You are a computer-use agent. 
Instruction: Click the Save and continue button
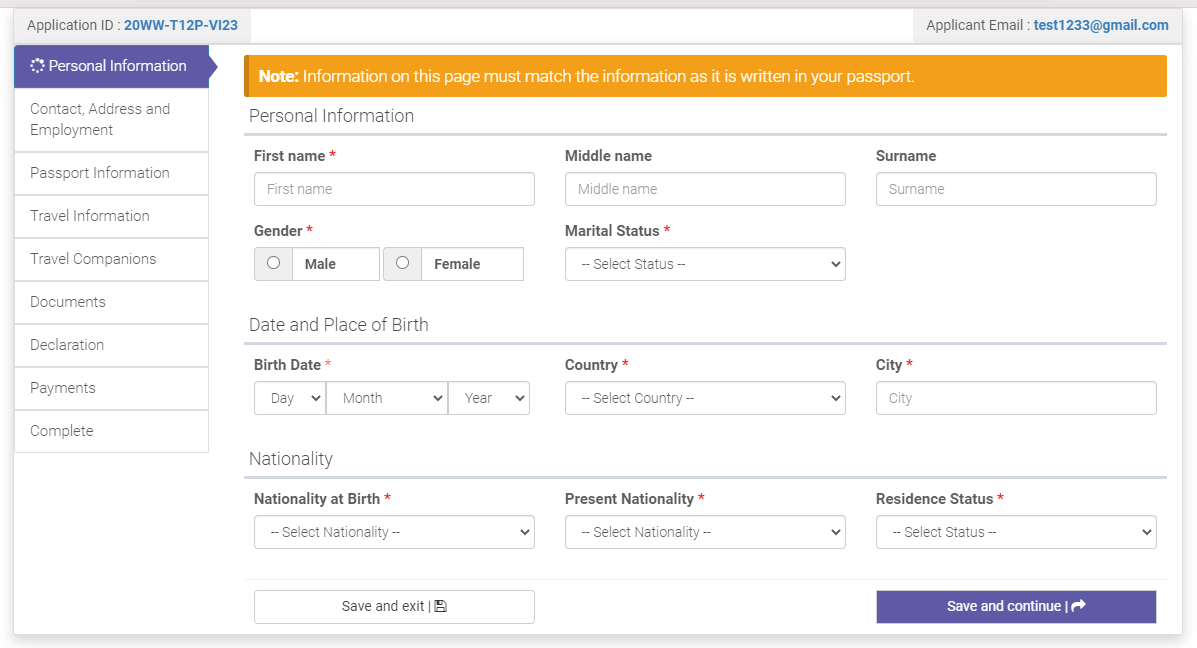point(1016,607)
